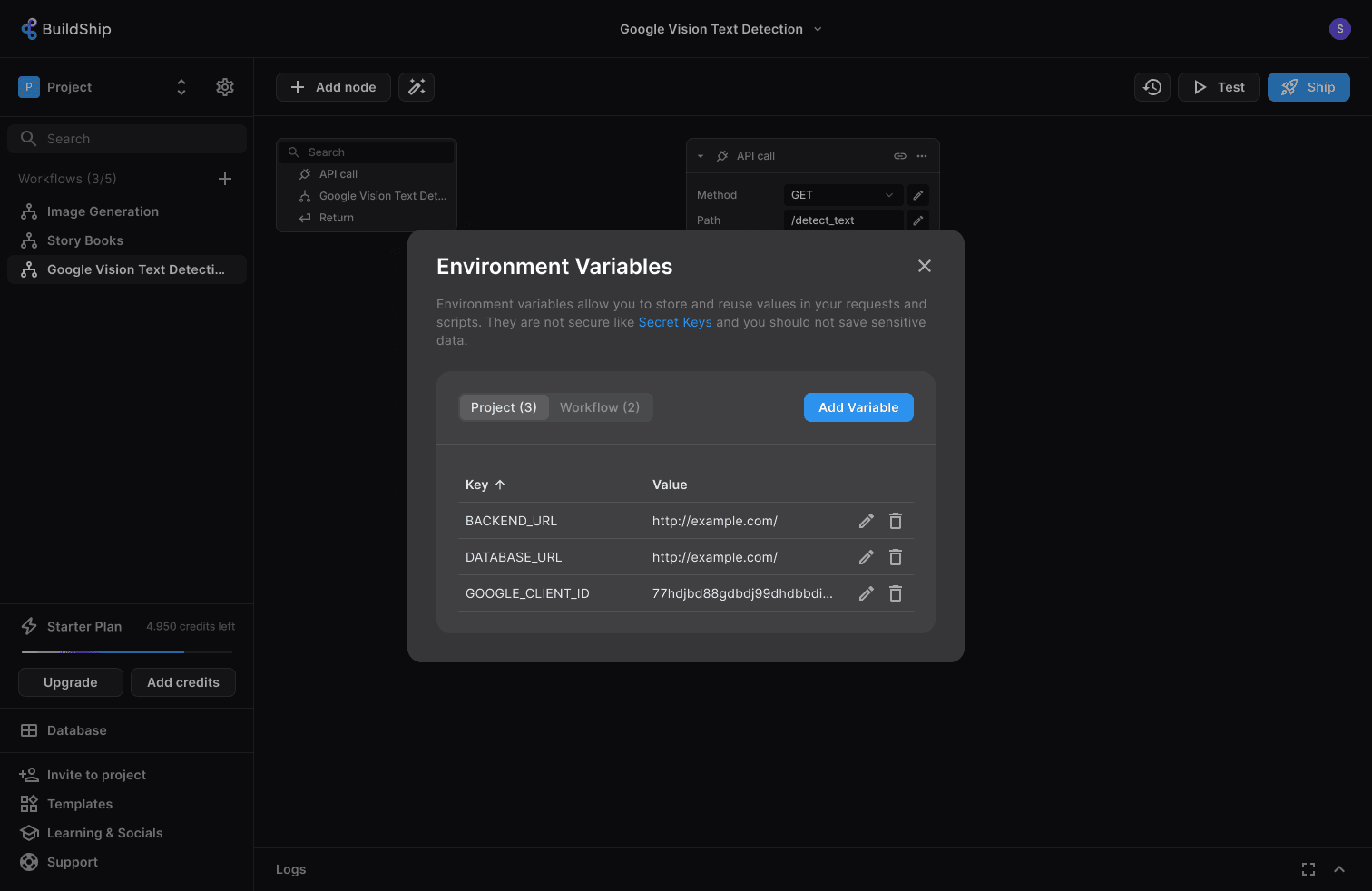Click the Templates icon in the sidebar
The width and height of the screenshot is (1372, 891).
click(x=27, y=804)
